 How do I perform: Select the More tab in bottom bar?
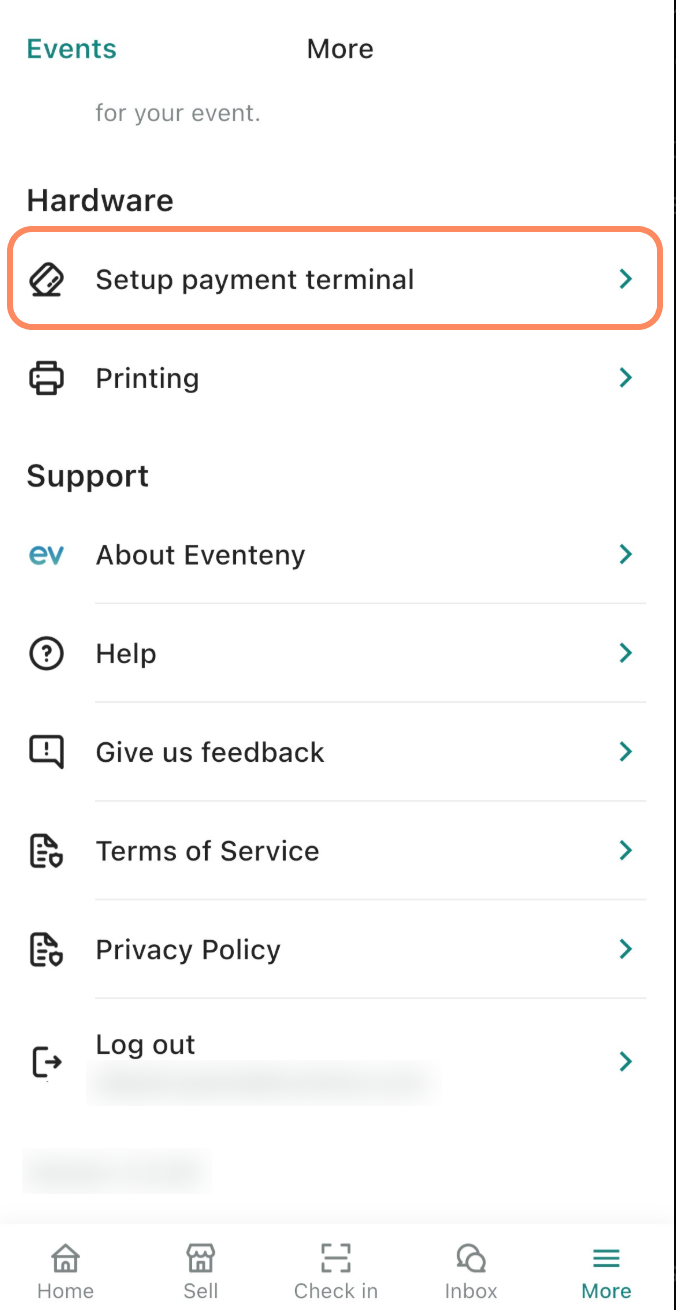tap(606, 1272)
